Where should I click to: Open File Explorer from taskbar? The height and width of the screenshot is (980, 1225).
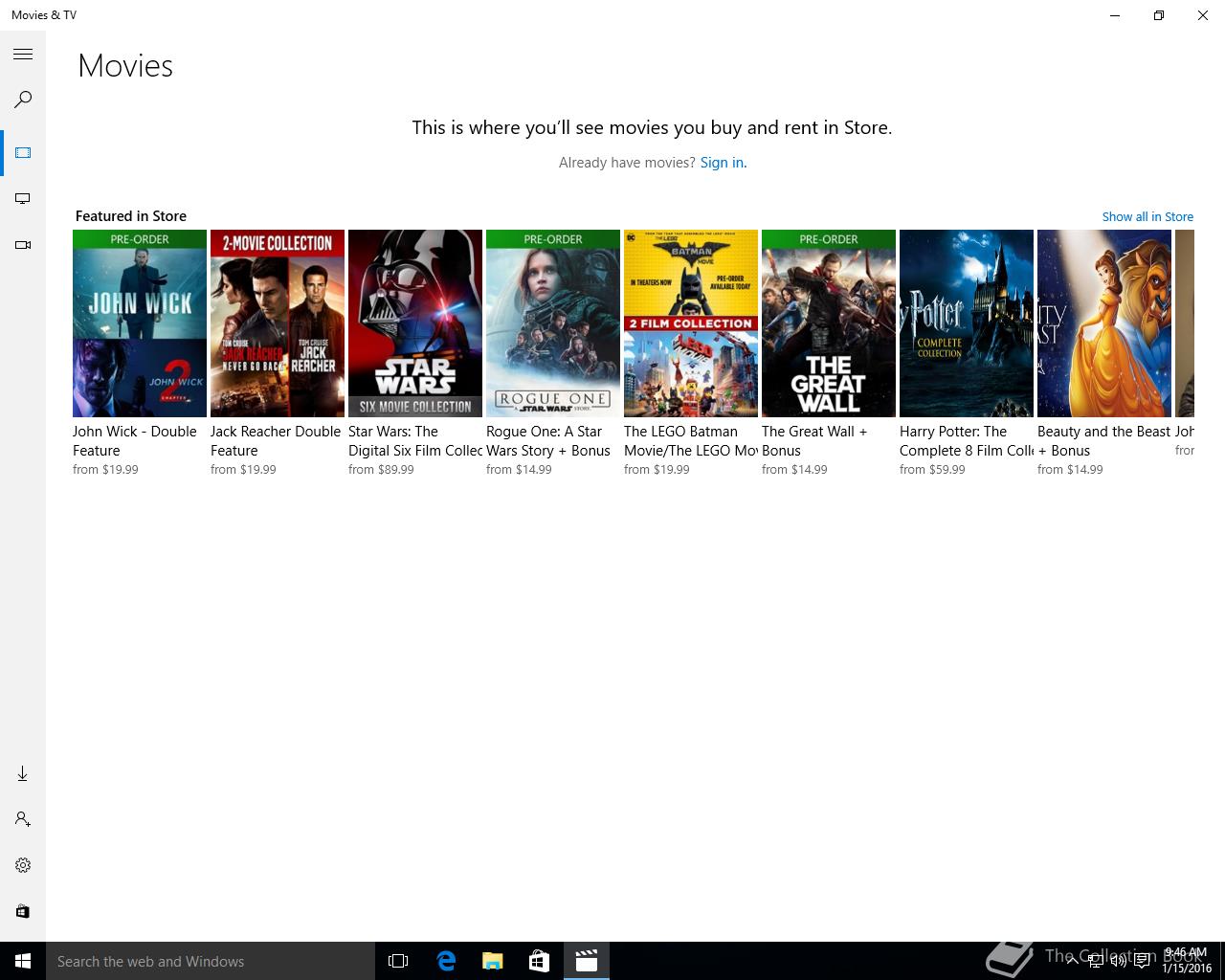point(493,961)
